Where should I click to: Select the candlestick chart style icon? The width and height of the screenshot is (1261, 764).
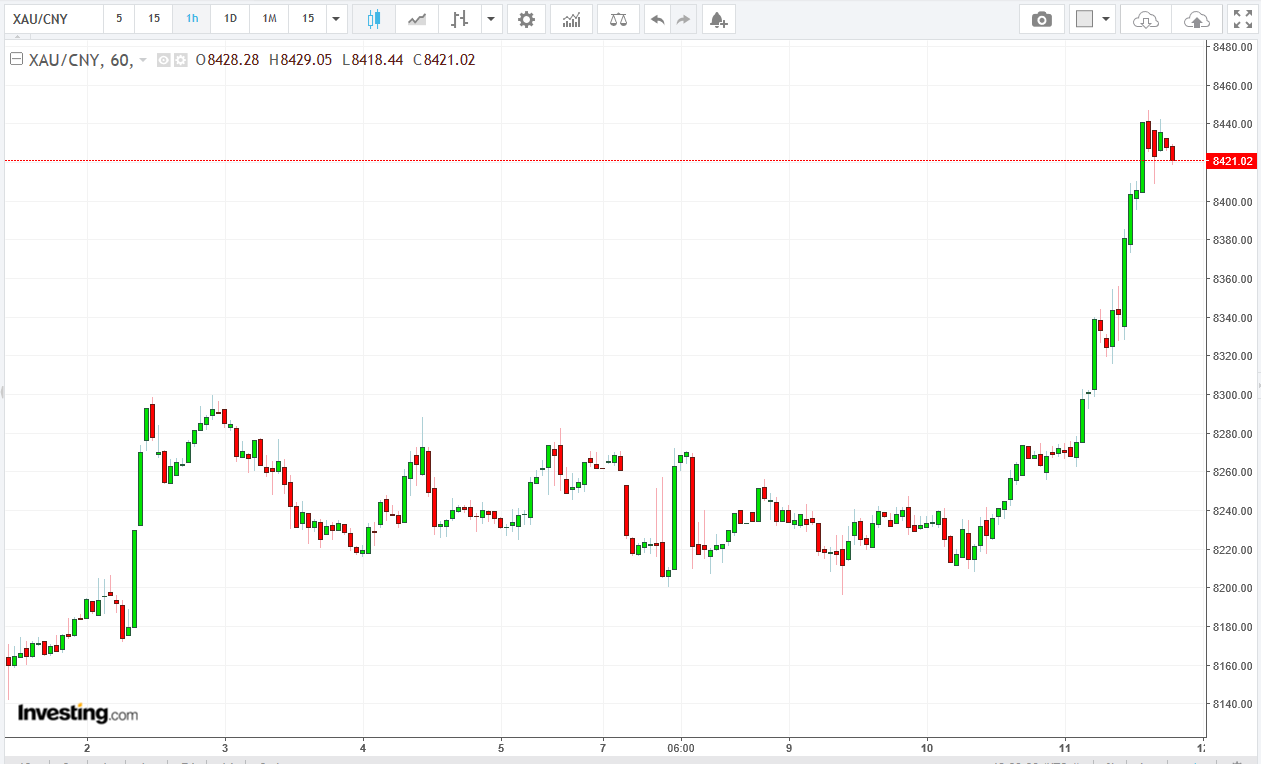pyautogui.click(x=374, y=19)
